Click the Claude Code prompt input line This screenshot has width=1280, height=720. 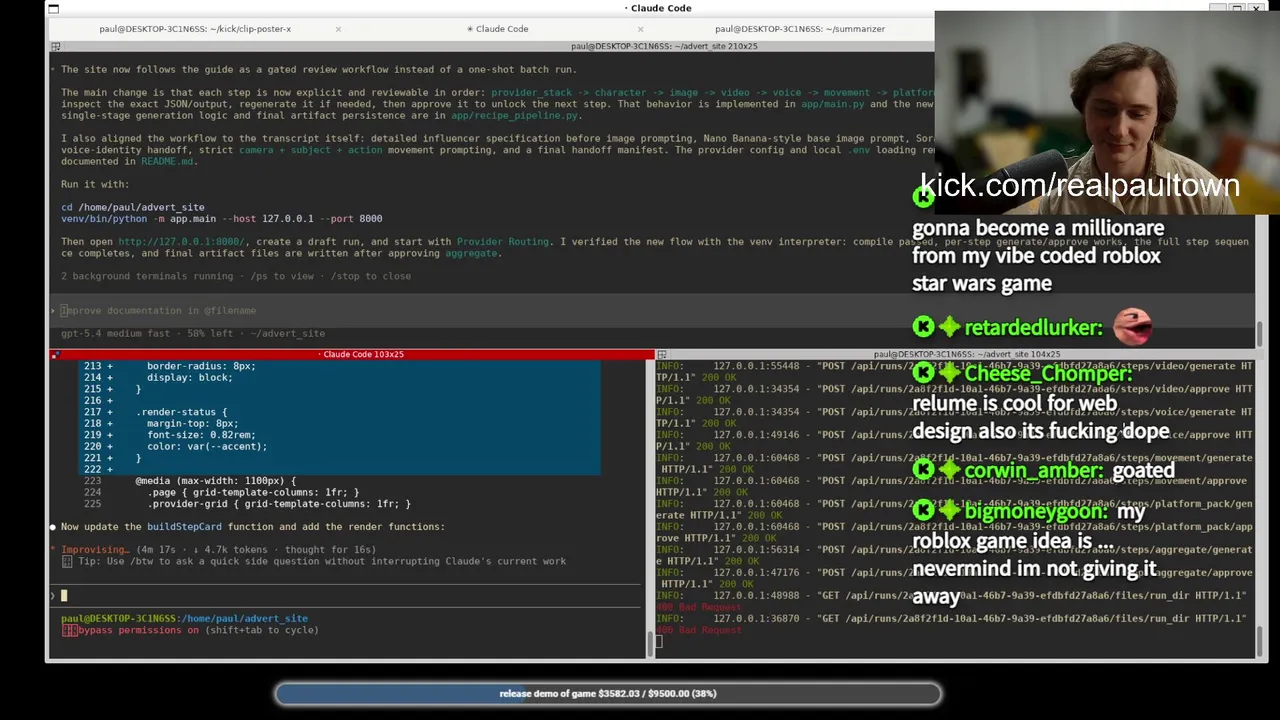[x=346, y=596]
